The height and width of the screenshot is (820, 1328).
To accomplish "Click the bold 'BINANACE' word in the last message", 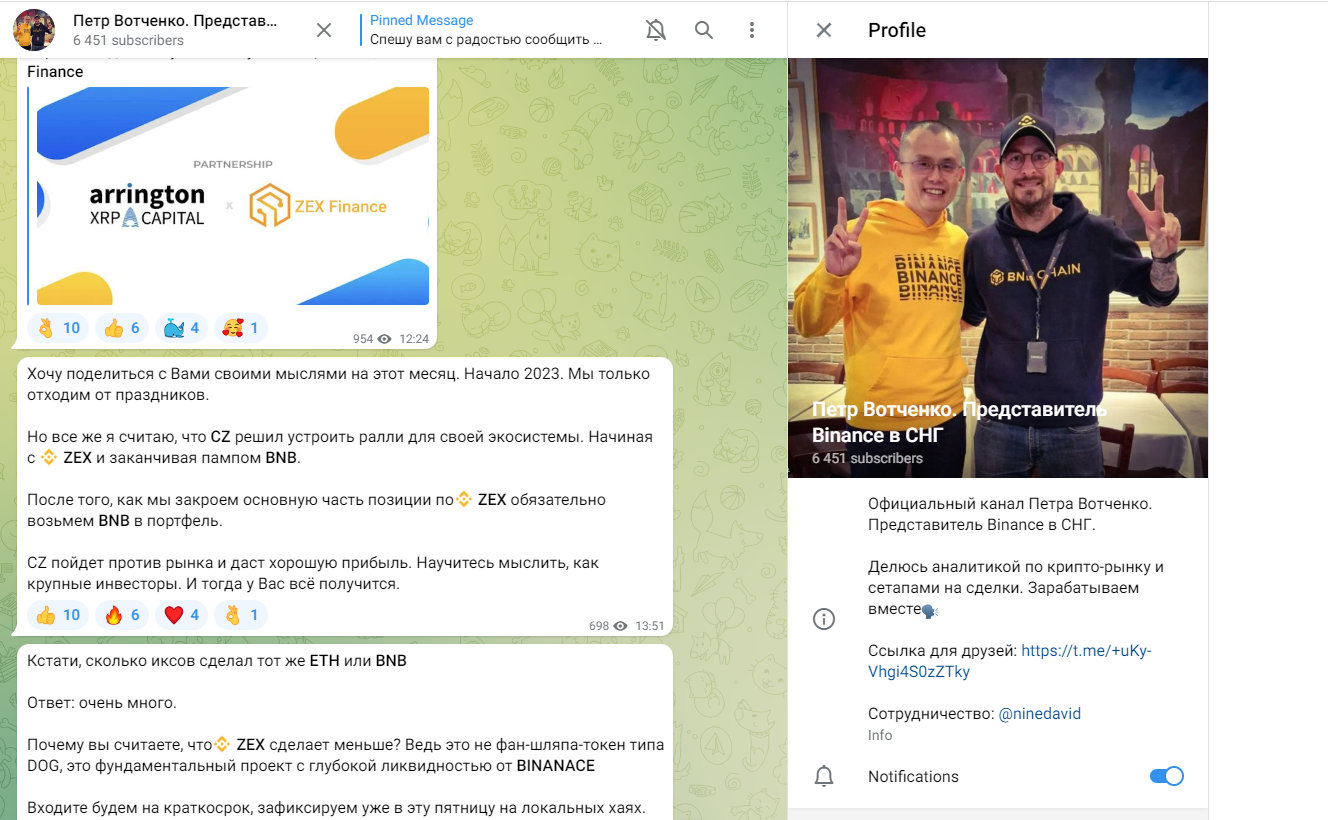I will tap(556, 766).
